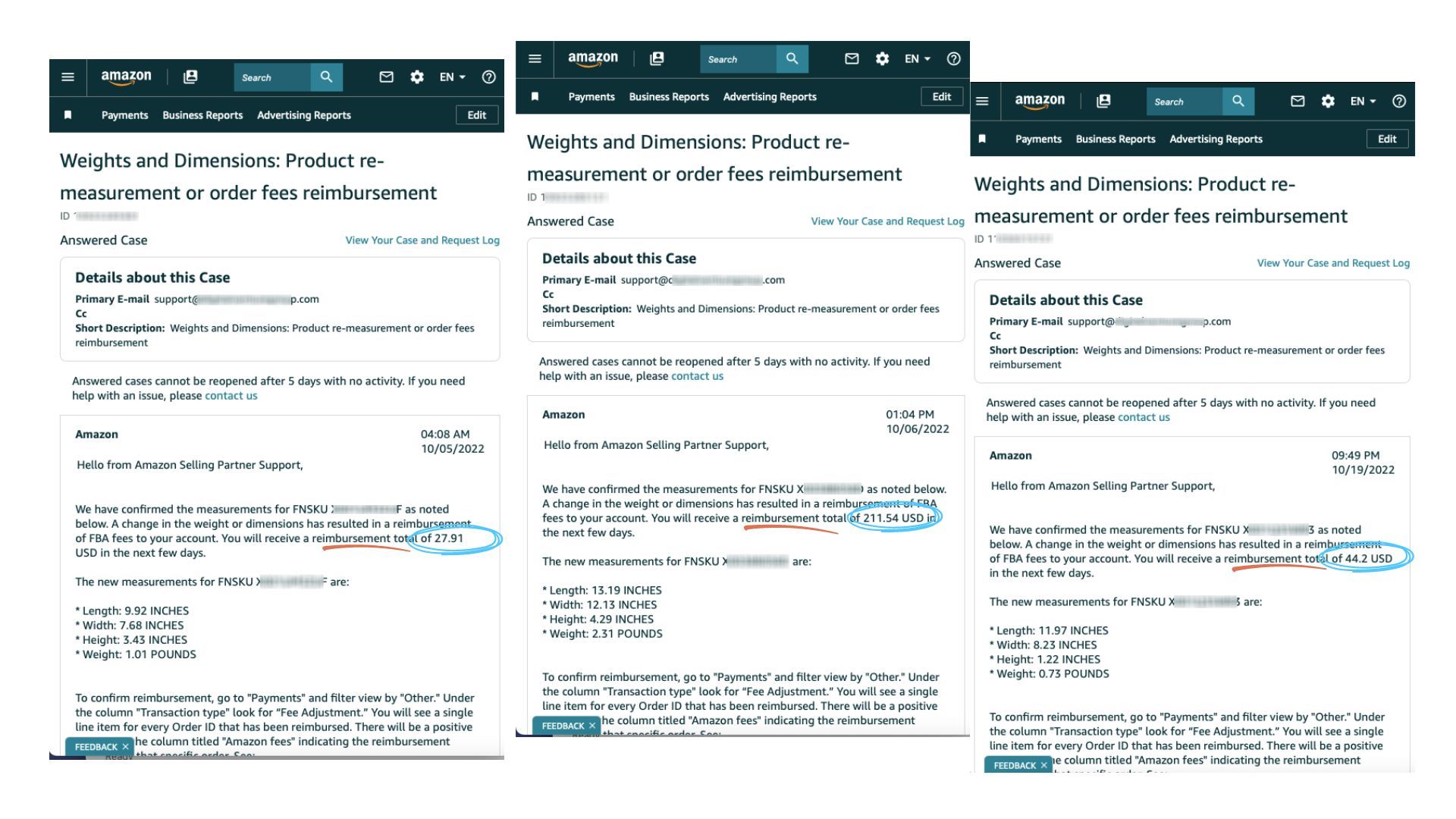Click the mail/envelope icon left panel
Image resolution: width=1456 pixels, height=819 pixels.
click(x=384, y=77)
